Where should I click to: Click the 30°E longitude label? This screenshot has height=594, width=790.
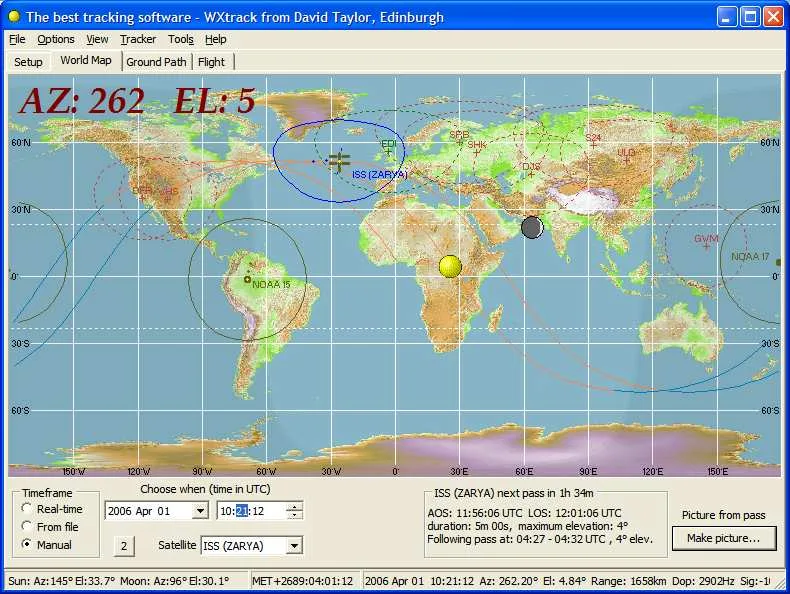point(459,472)
